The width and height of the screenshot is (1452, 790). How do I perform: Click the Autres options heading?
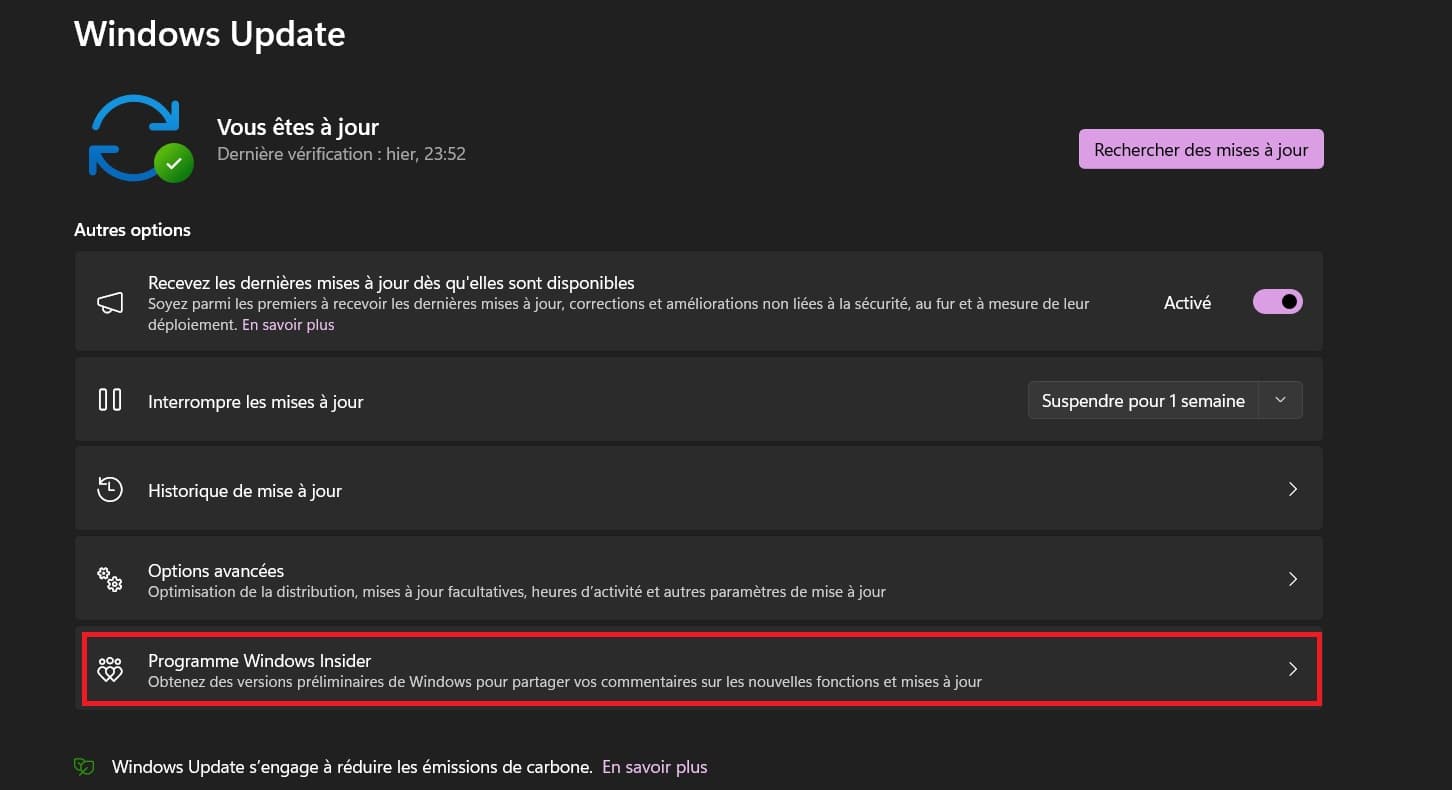pos(132,230)
